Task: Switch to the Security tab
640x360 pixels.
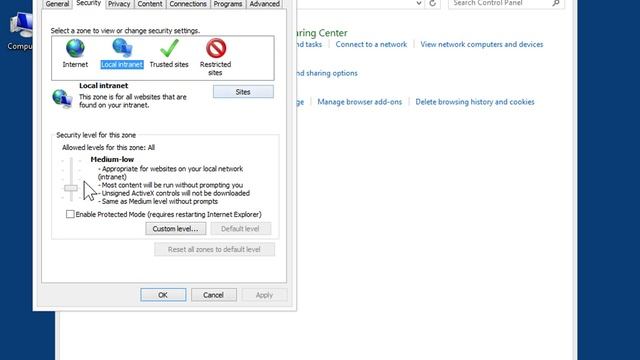Action: (x=89, y=3)
